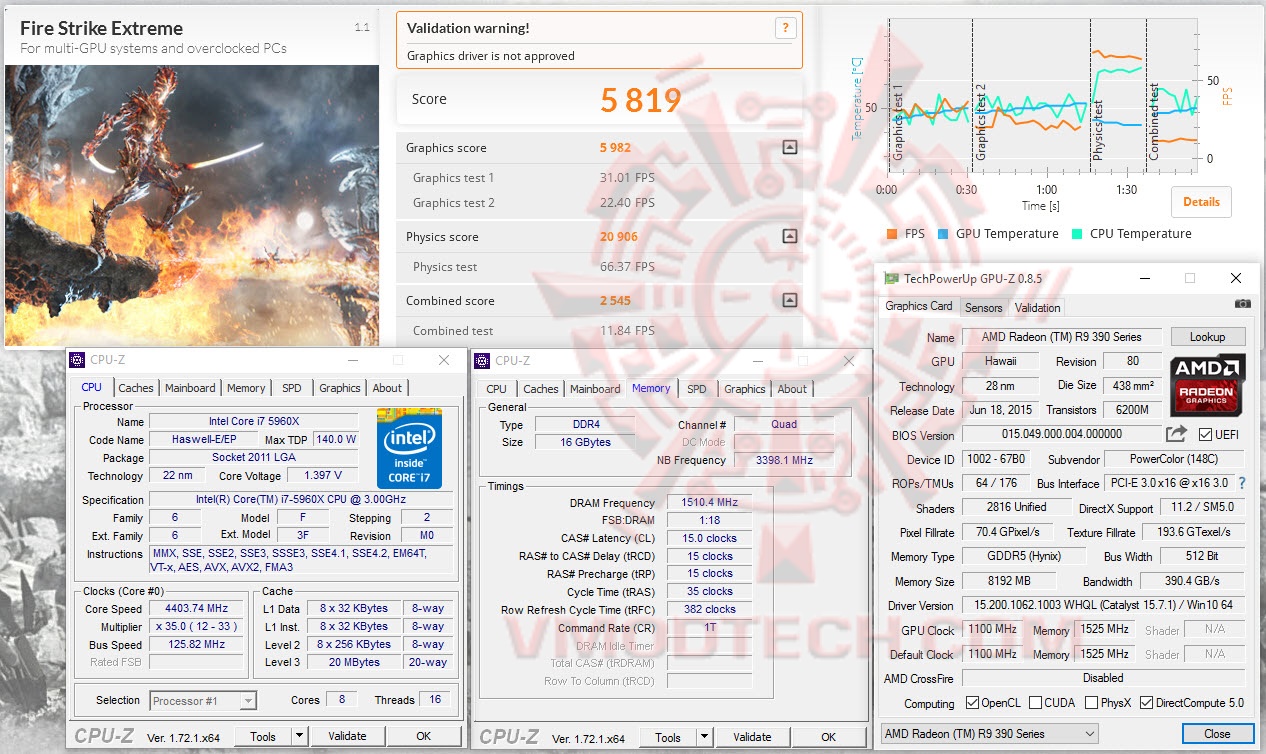1266x754 pixels.
Task: Click the Core Voltage 1.397 V value
Action: [x=321, y=476]
